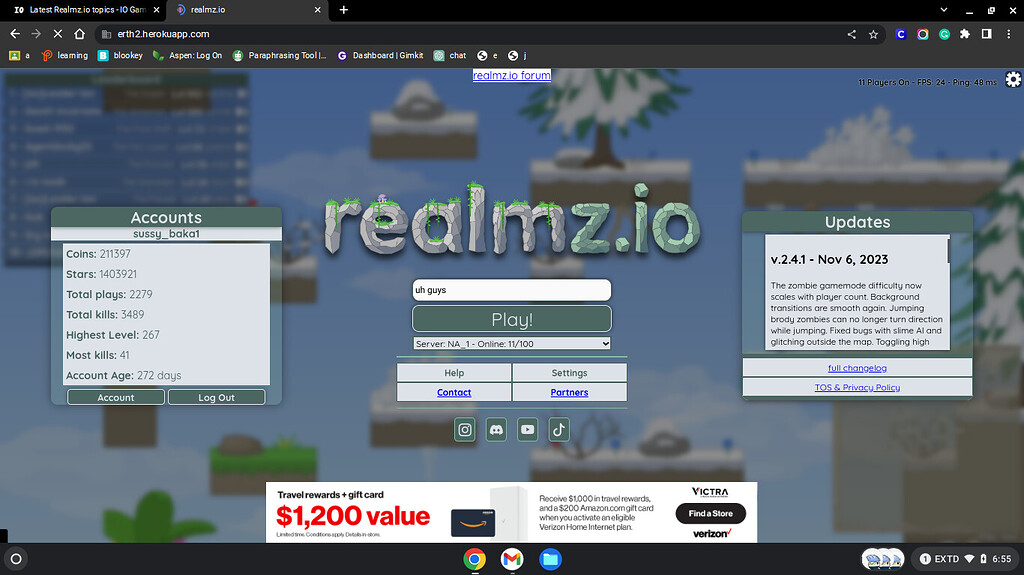Open the Instagram social icon

coord(465,429)
